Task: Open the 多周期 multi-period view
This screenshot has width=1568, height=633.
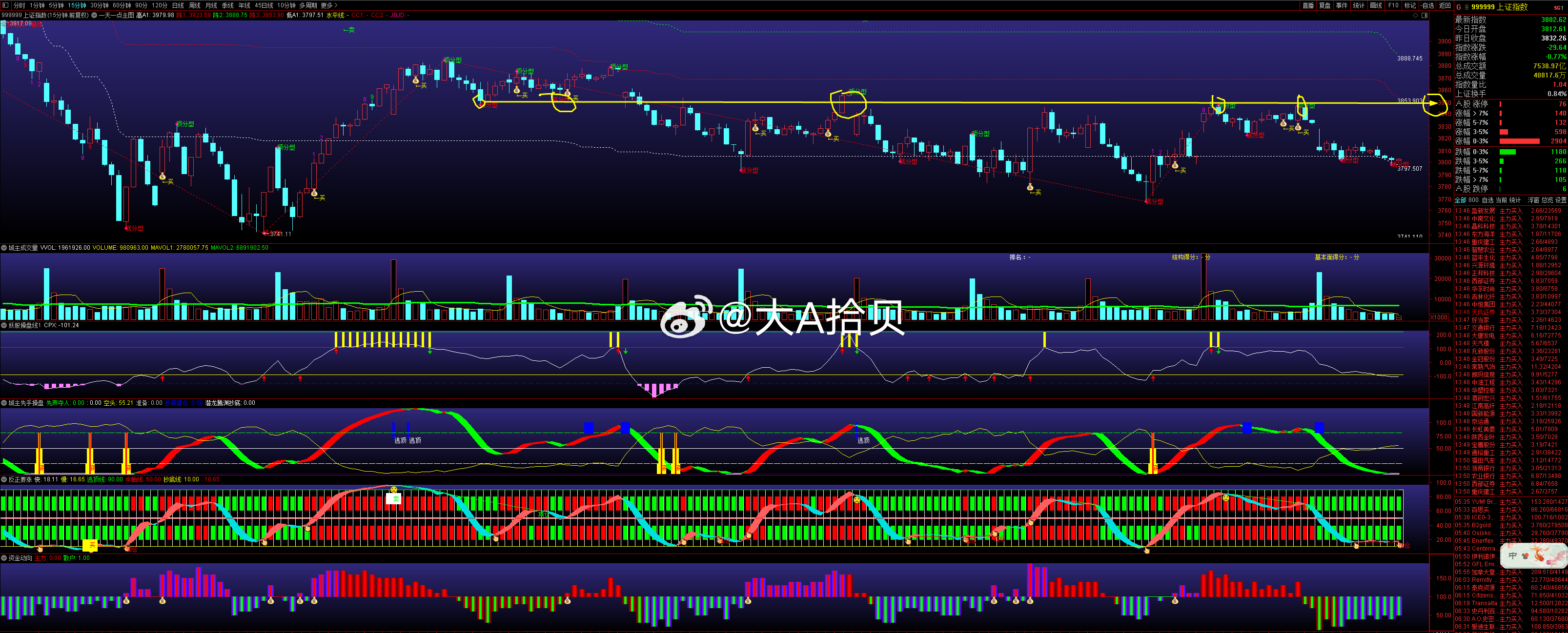Action: [x=308, y=5]
